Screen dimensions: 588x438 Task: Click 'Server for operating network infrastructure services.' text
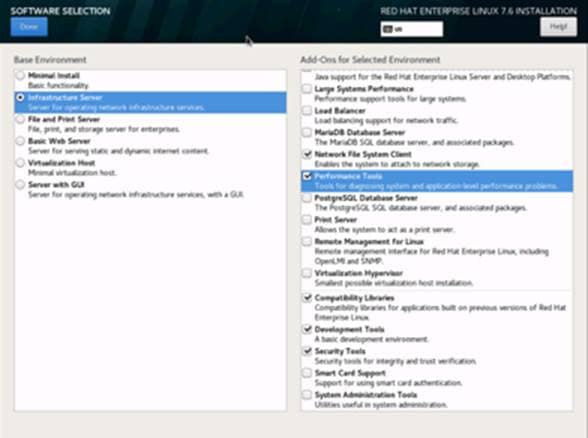(x=116, y=108)
